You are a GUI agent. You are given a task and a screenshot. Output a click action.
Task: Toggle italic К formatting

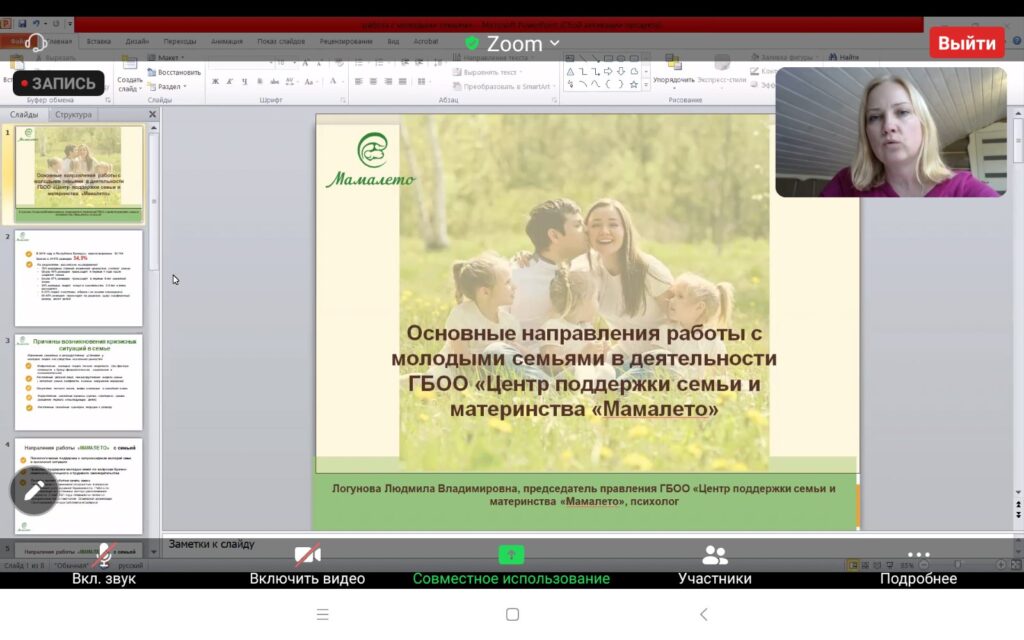click(x=229, y=82)
